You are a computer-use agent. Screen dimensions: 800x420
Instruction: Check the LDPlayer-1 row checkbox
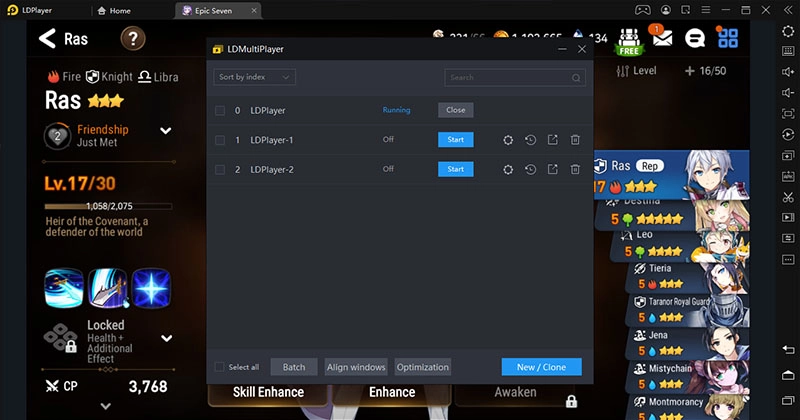coord(220,140)
